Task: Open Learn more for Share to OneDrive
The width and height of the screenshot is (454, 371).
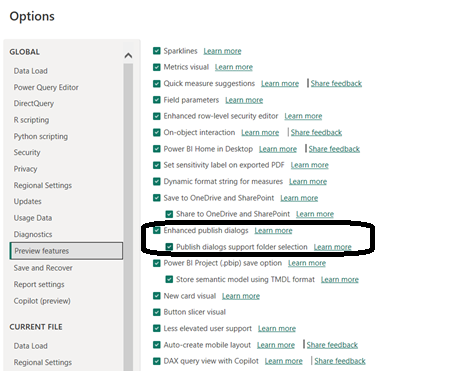Action: pyautogui.click(x=315, y=214)
